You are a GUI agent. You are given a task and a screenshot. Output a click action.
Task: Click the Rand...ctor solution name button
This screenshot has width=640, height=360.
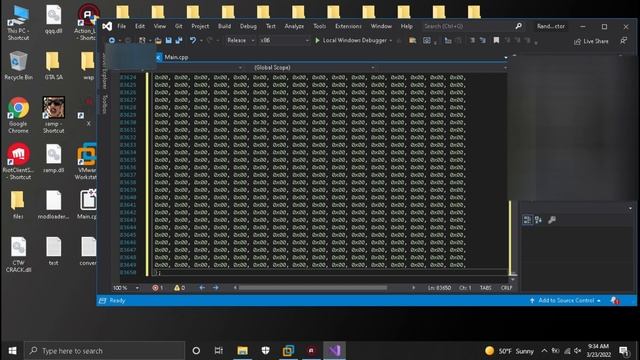point(551,26)
